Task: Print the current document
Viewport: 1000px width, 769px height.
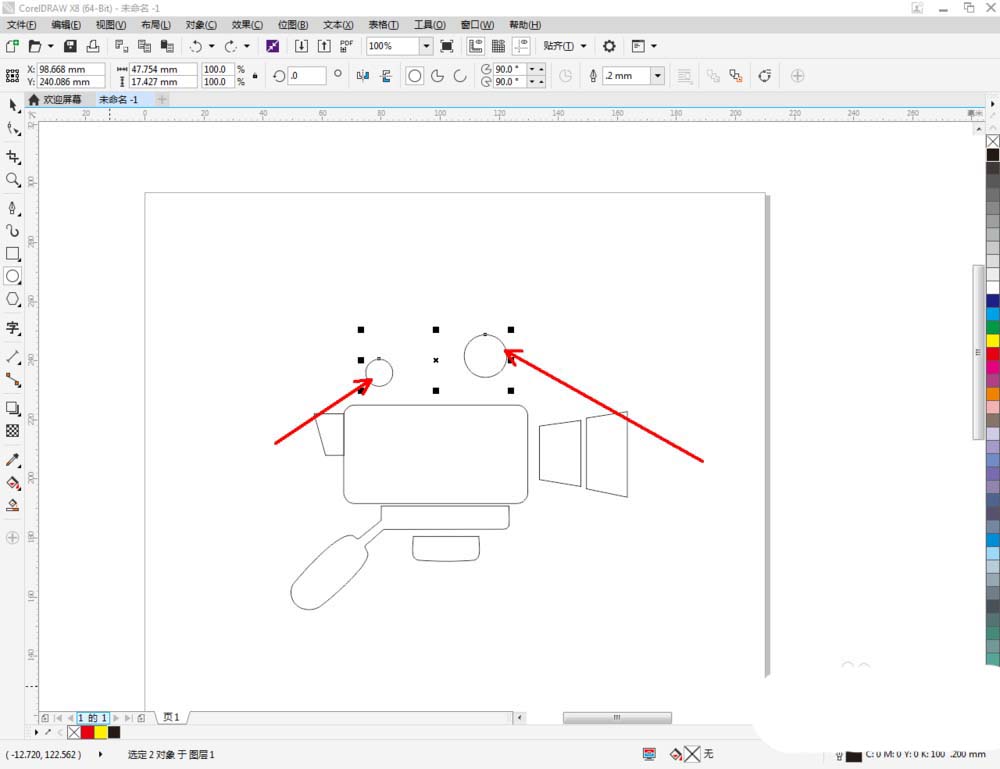Action: pyautogui.click(x=93, y=46)
